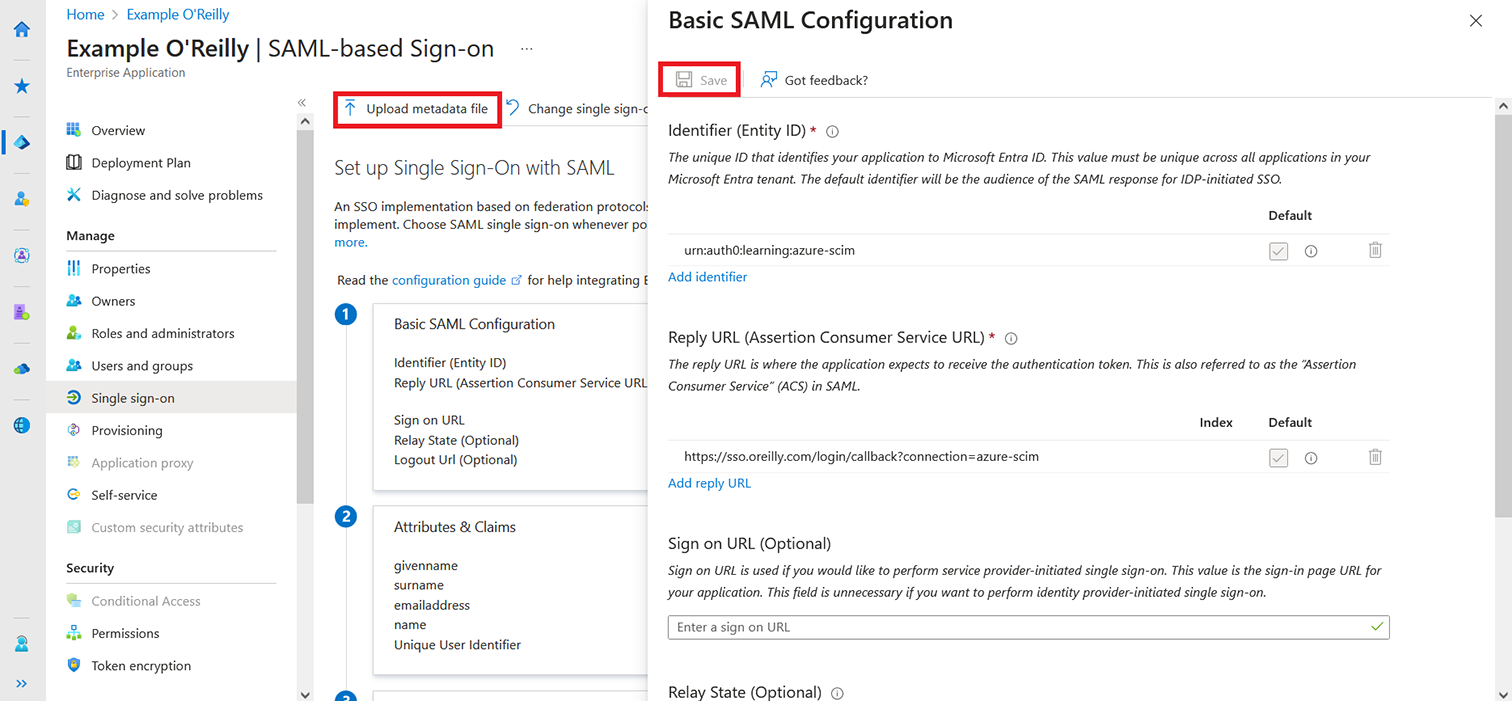Click the Properties bars icon

74,268
